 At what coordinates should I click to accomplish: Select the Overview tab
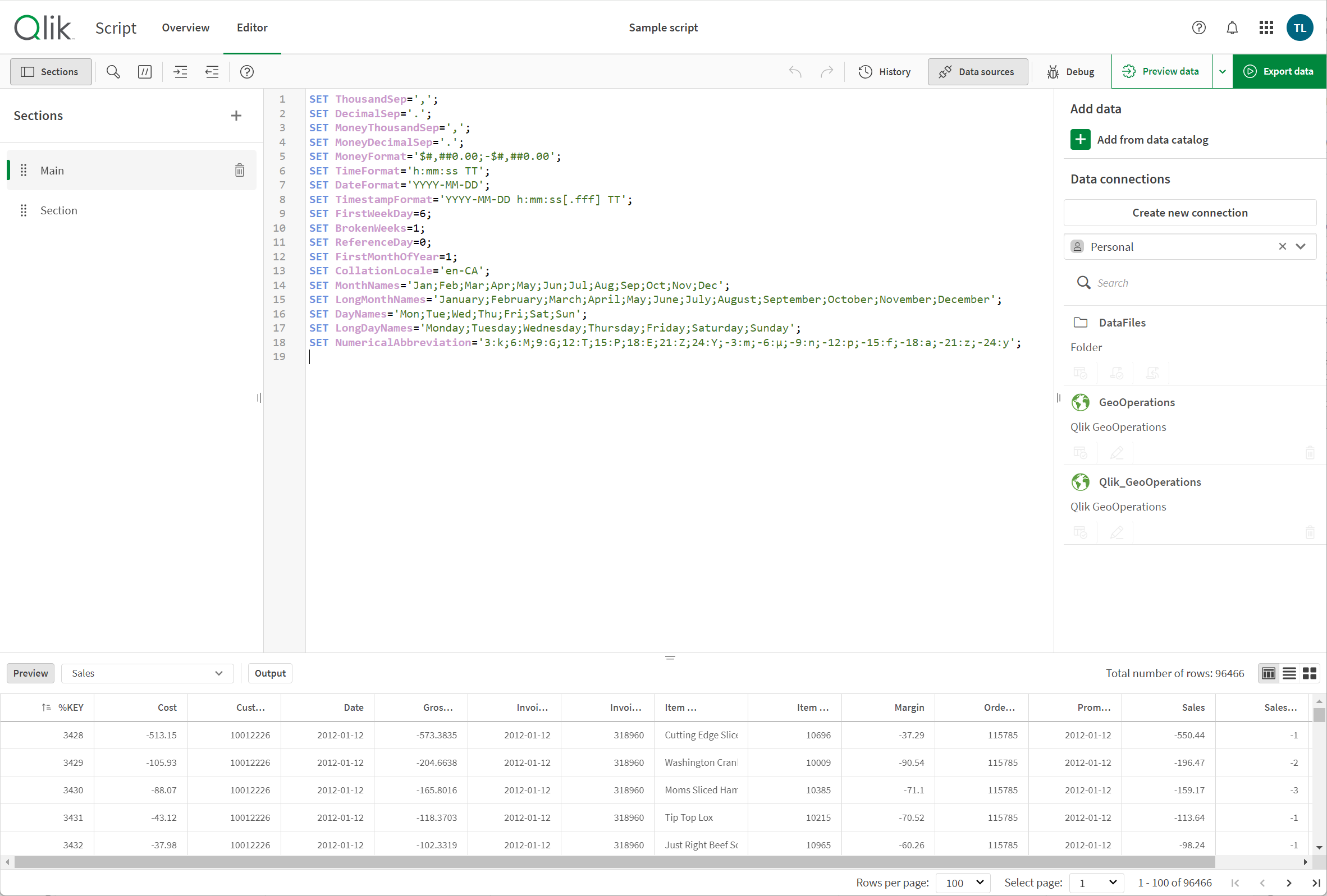click(185, 27)
